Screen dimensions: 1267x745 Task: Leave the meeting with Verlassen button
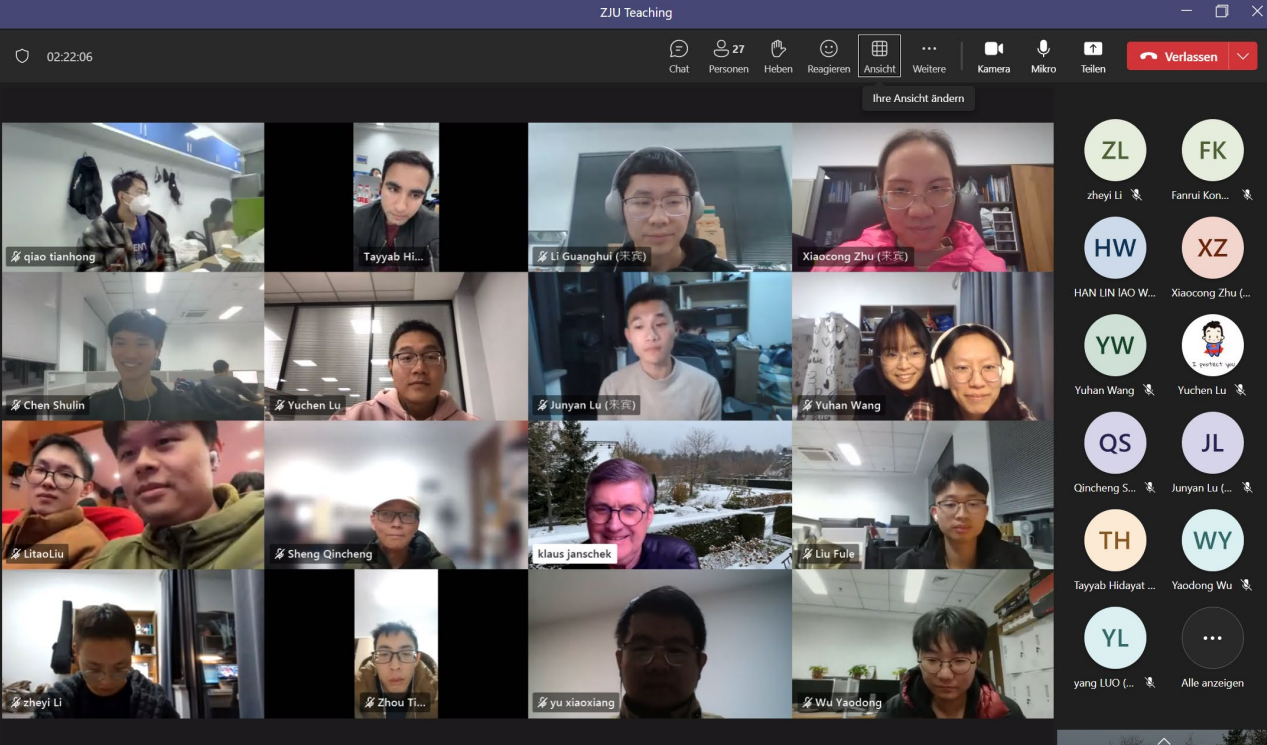tap(1179, 57)
